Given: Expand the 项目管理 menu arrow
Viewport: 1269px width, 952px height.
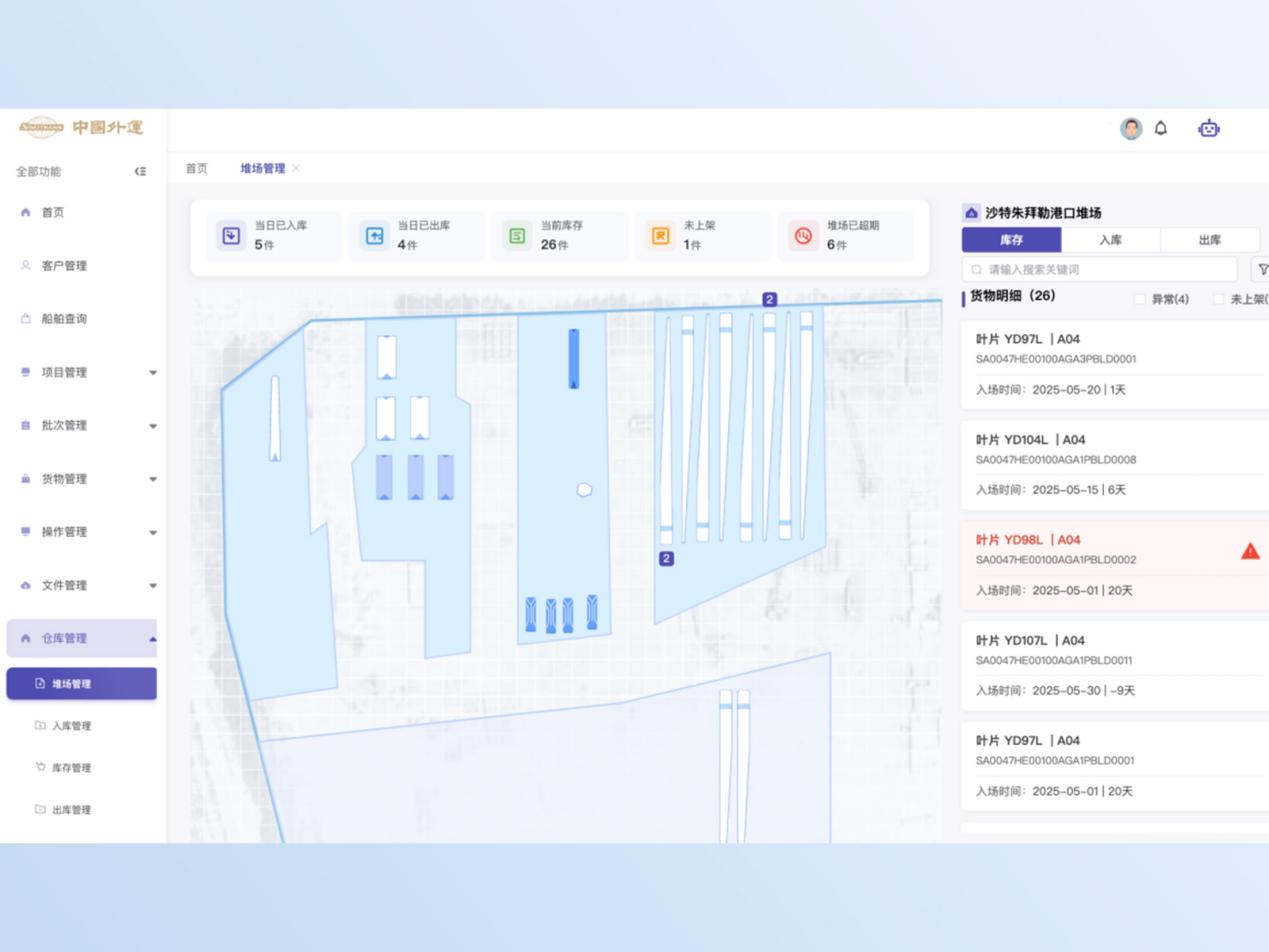Looking at the screenshot, I should [x=153, y=373].
